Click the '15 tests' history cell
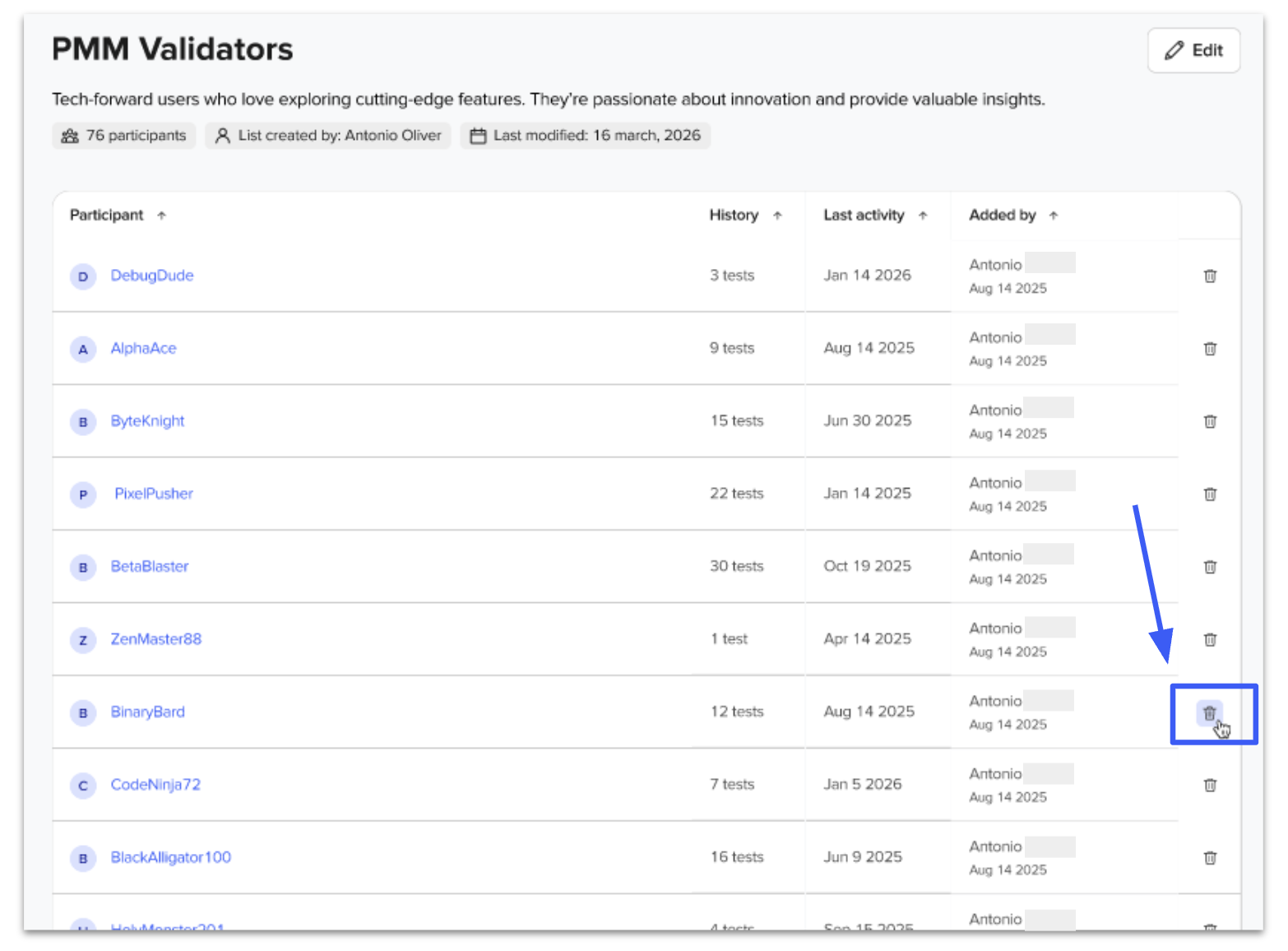Screen dimensions: 1288x951 pos(737,421)
